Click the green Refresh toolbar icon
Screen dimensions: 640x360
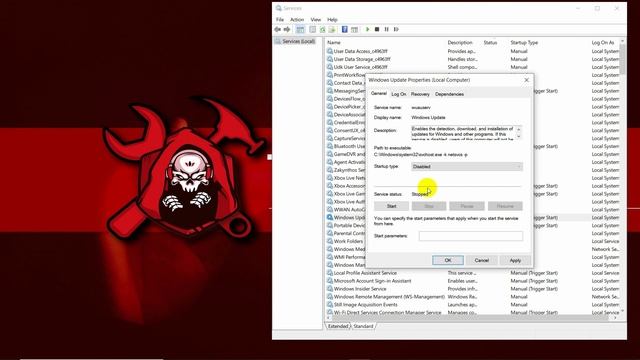(x=322, y=29)
